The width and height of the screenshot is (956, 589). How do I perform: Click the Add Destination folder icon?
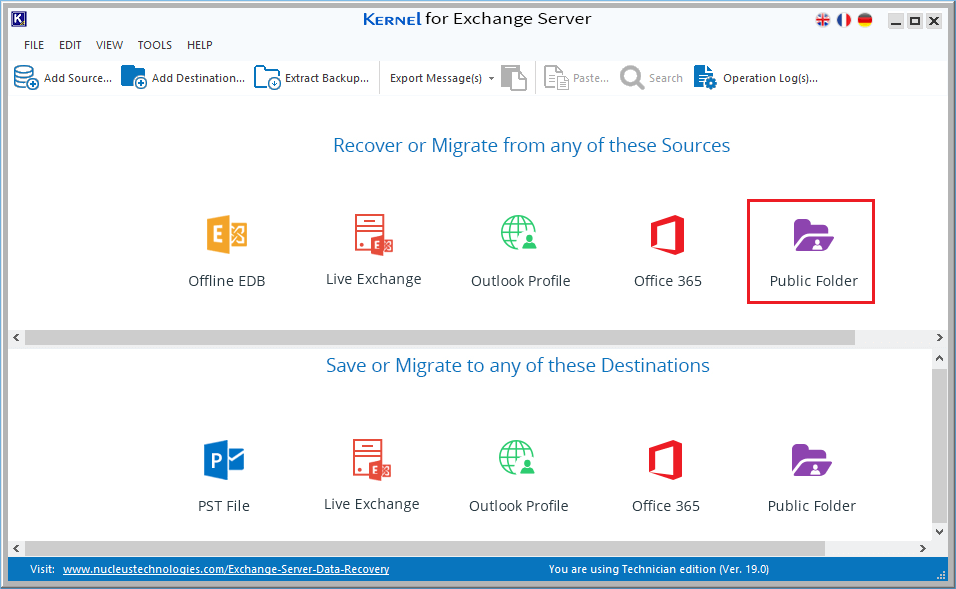pos(134,77)
